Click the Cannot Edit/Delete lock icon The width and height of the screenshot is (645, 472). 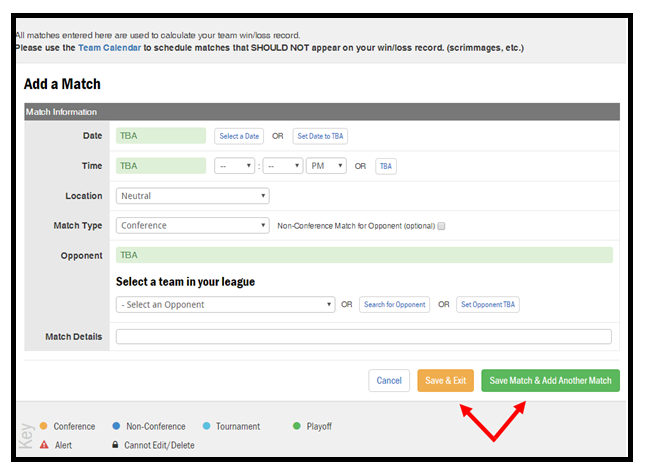point(114,445)
